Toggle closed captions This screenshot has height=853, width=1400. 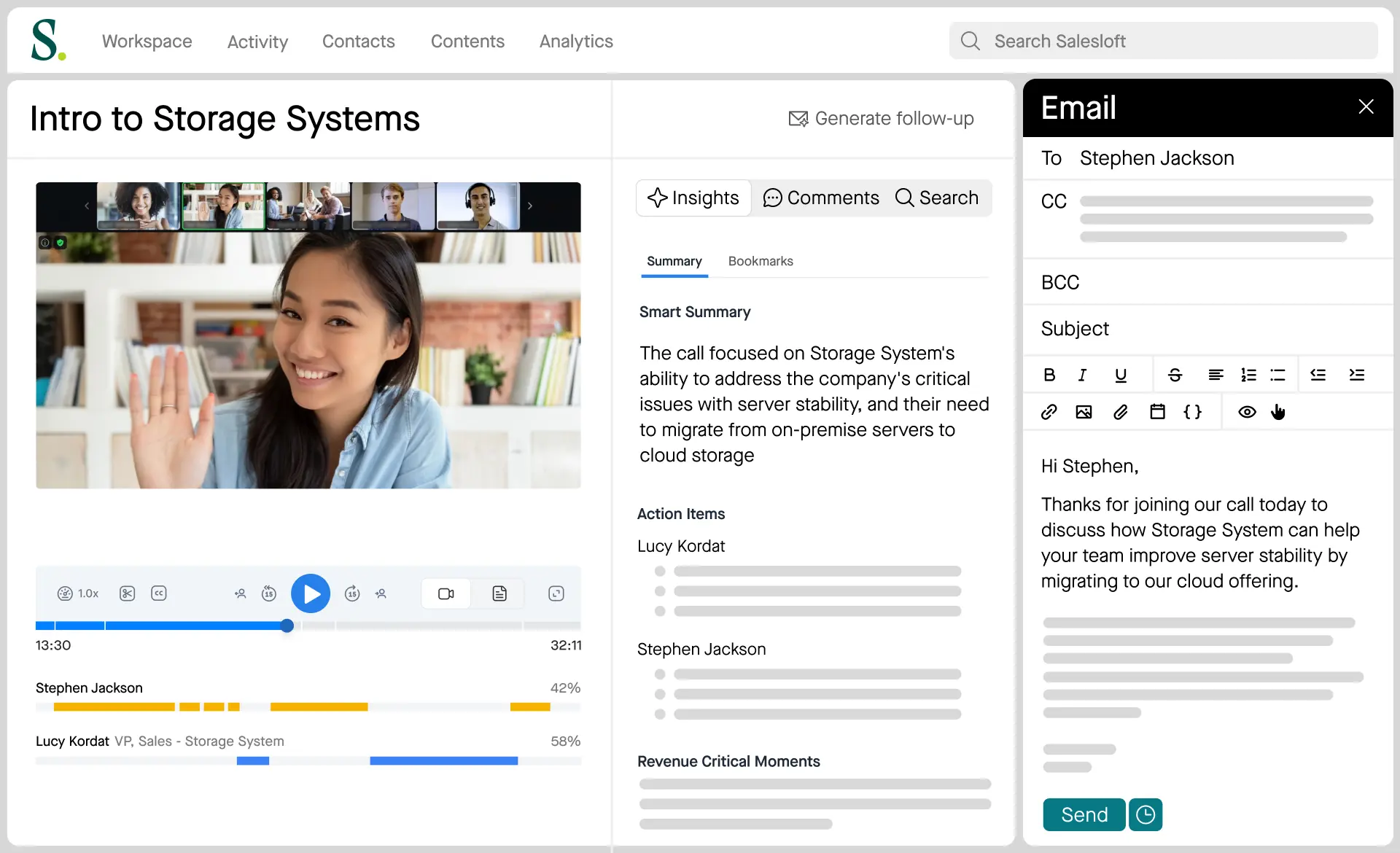pos(159,593)
